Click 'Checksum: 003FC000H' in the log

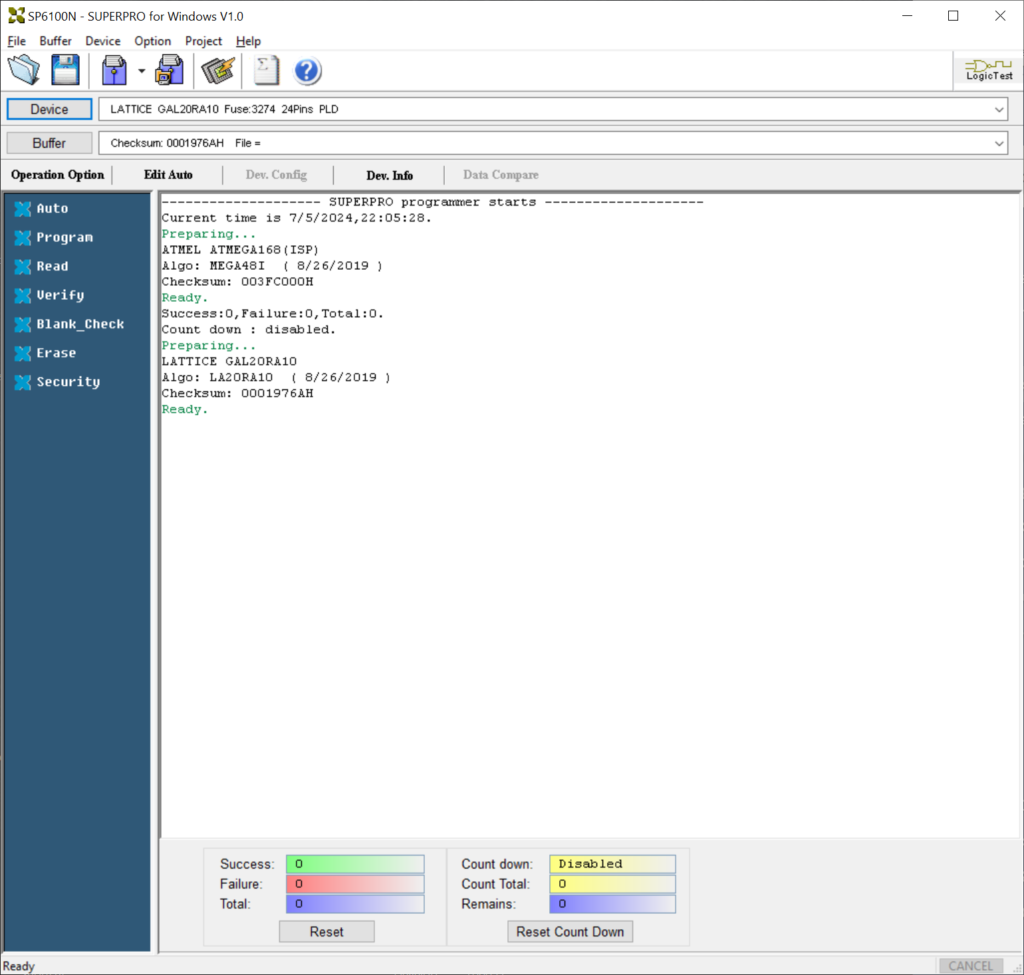(x=238, y=281)
